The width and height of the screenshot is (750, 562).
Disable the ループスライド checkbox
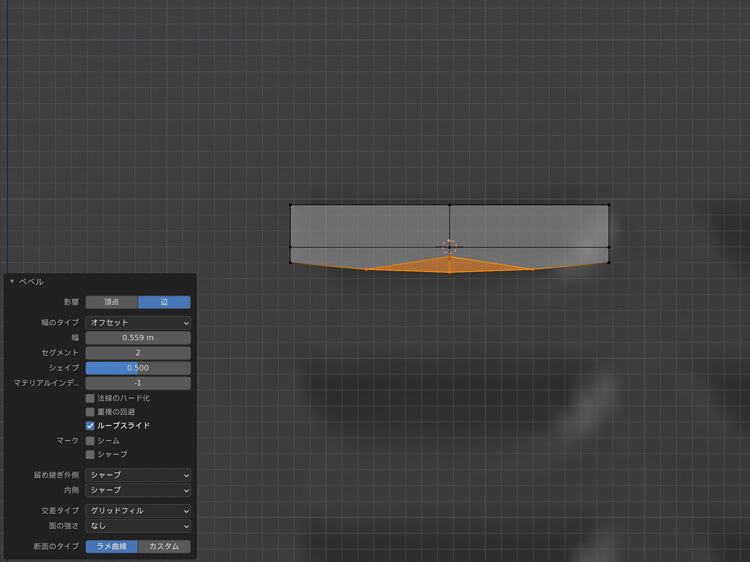90,426
